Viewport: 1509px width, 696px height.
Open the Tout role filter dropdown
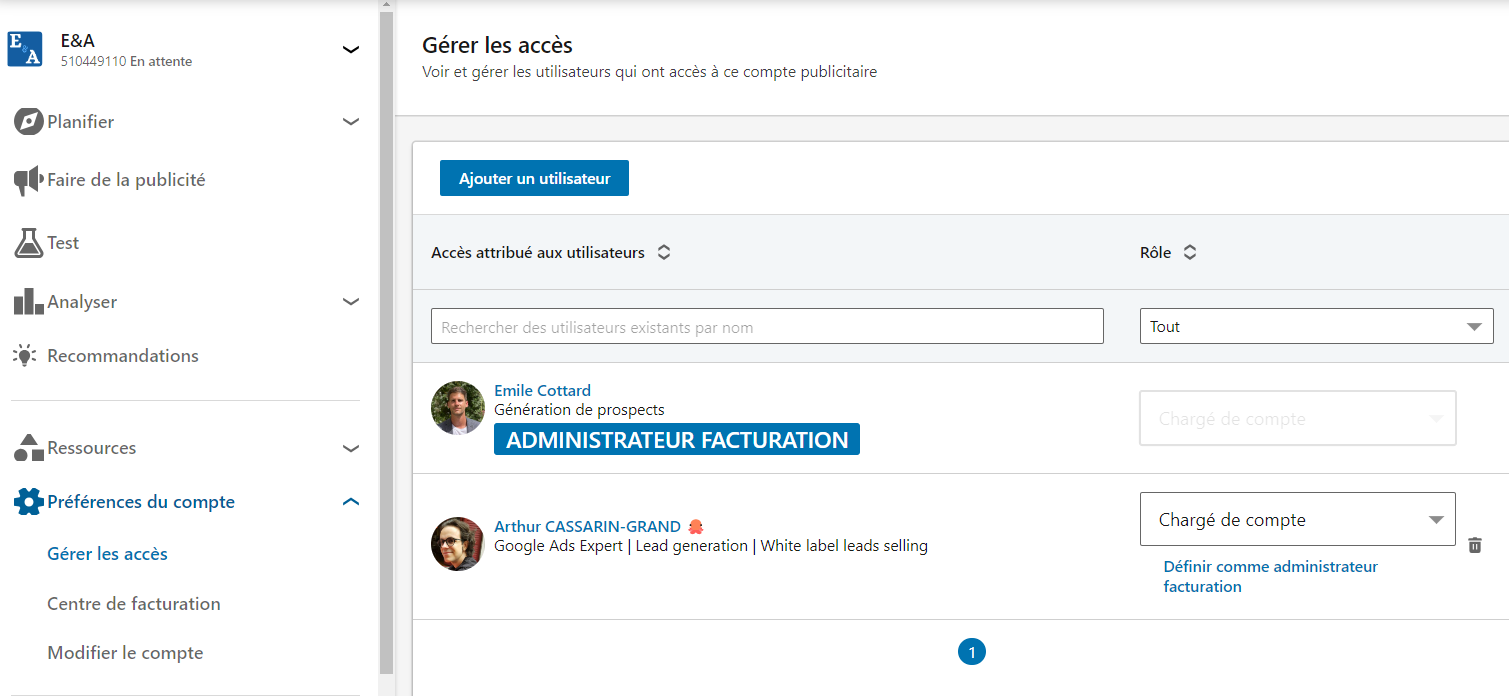[1316, 326]
